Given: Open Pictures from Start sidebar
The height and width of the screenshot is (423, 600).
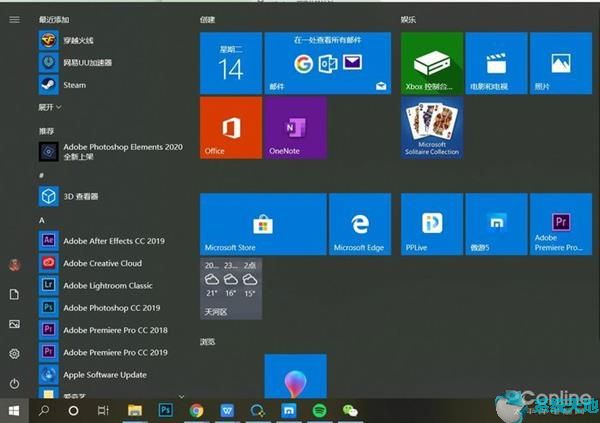Looking at the screenshot, I should click(14, 324).
